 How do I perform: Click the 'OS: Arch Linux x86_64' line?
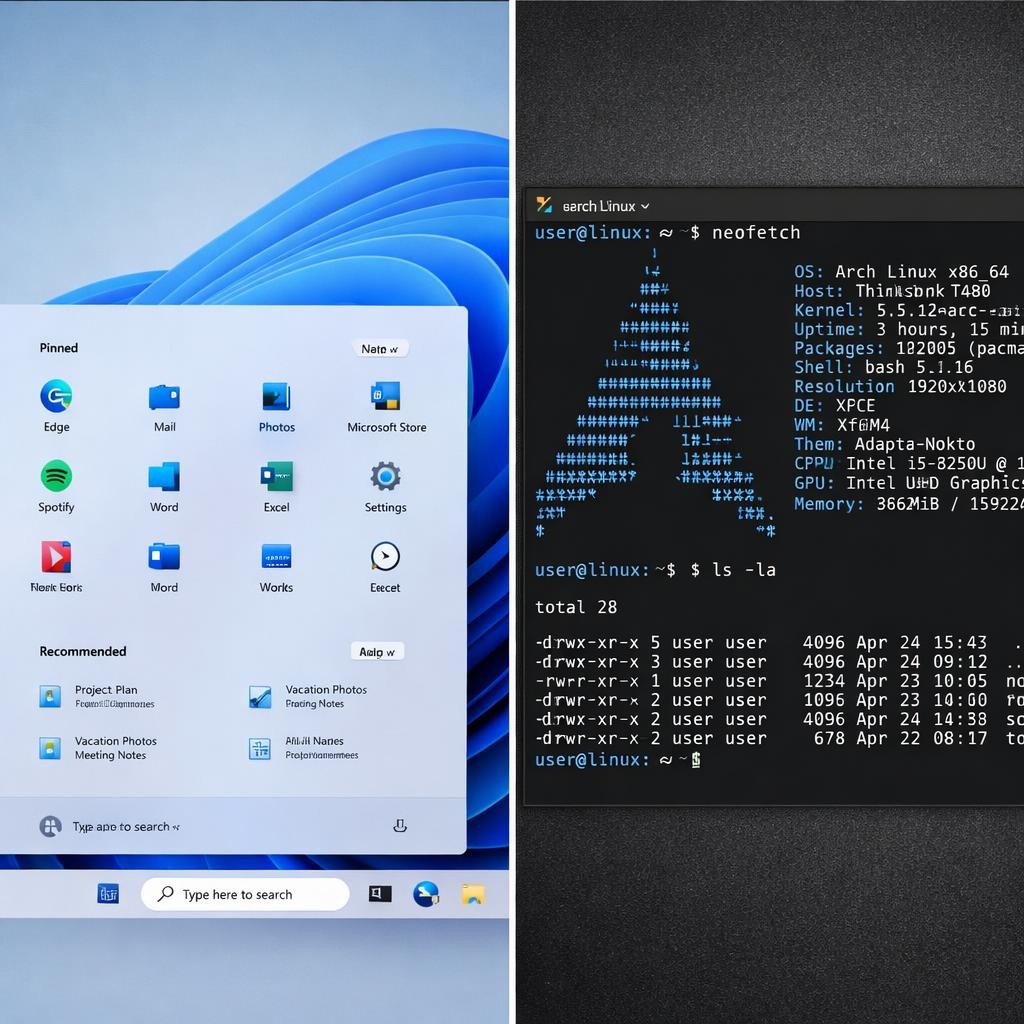[901, 272]
